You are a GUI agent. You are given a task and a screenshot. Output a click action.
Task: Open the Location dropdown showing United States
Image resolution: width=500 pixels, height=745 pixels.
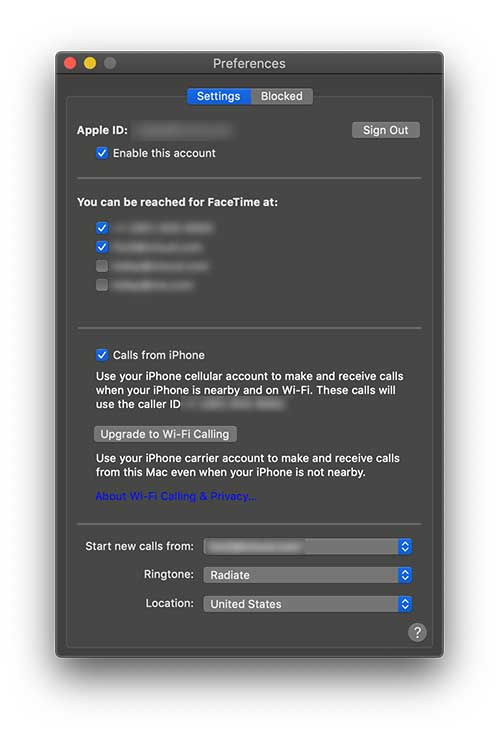click(x=308, y=604)
